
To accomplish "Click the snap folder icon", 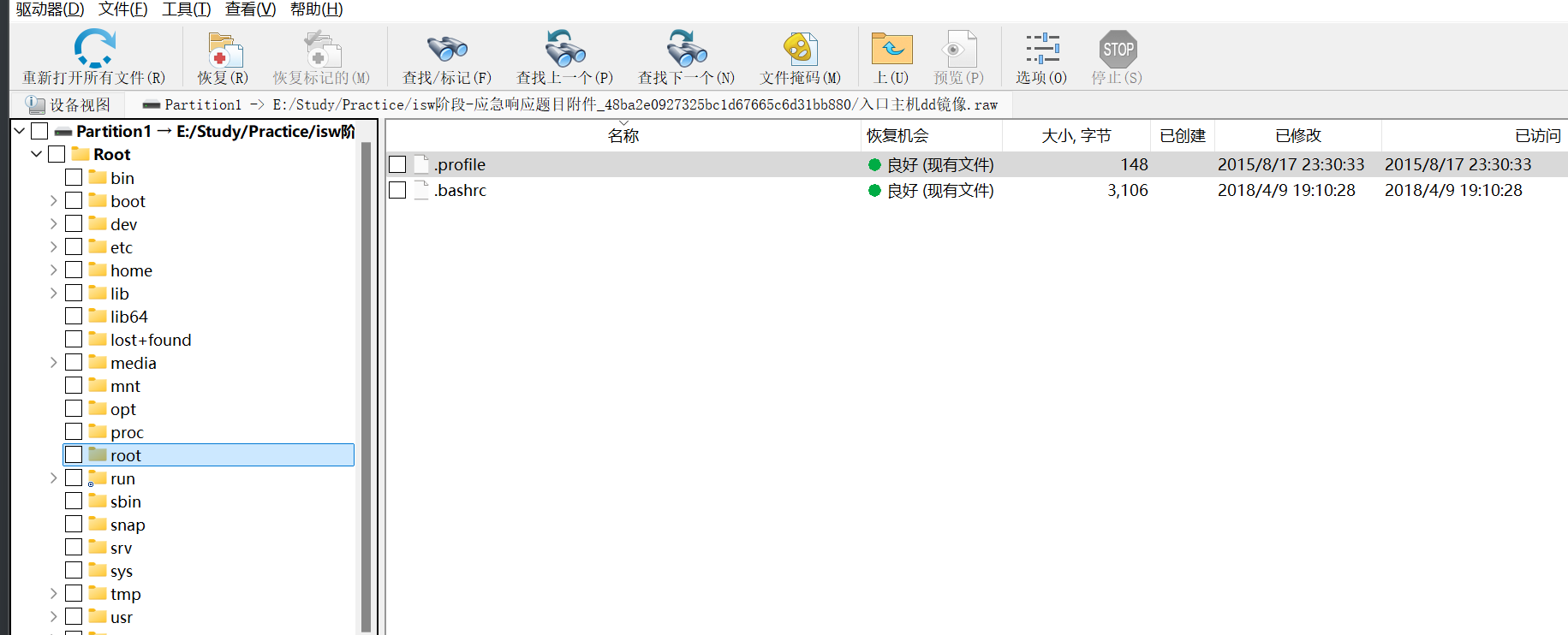I will point(98,524).
